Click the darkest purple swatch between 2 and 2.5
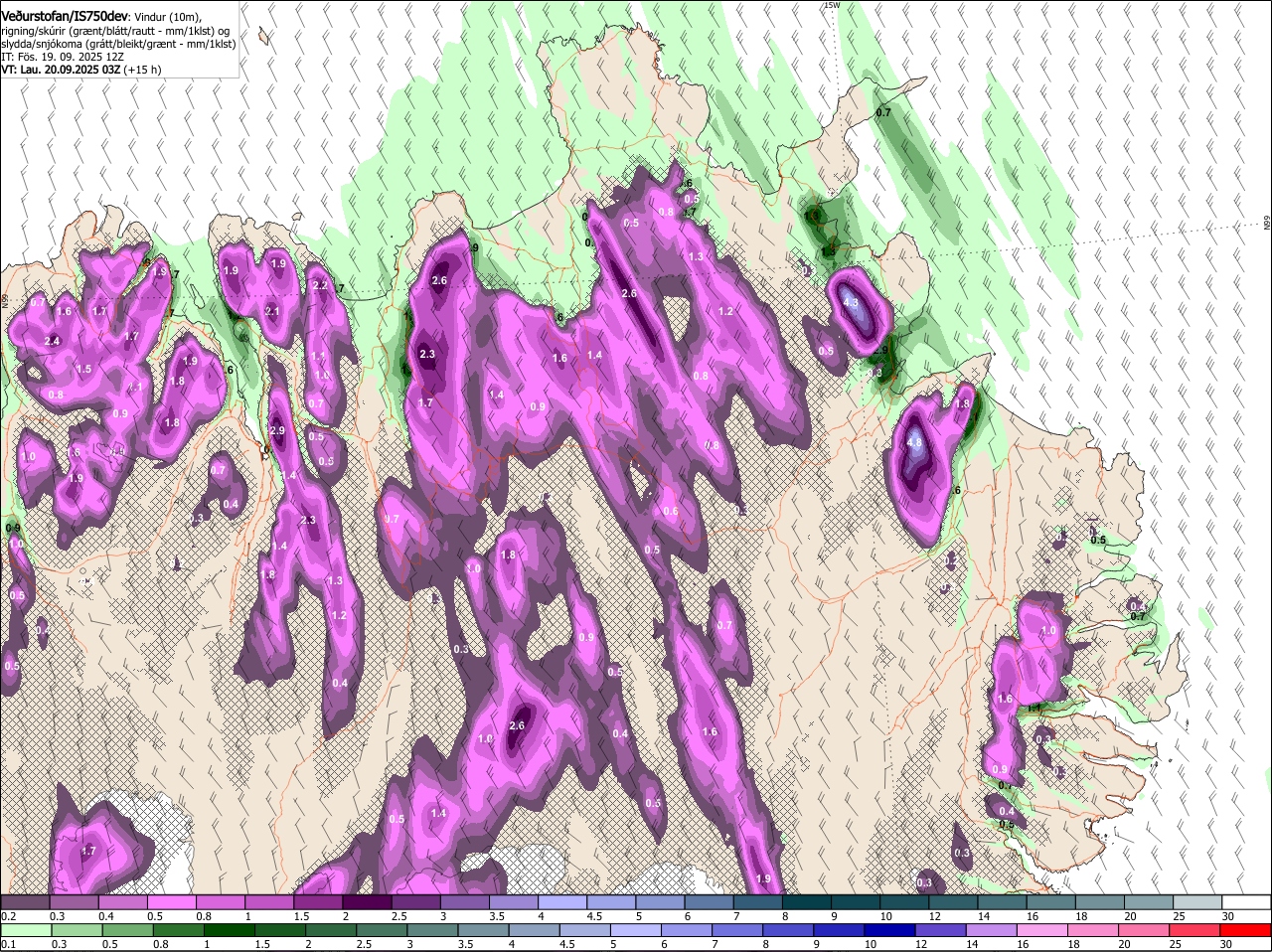Screen dimensions: 1272x952 click(x=367, y=901)
